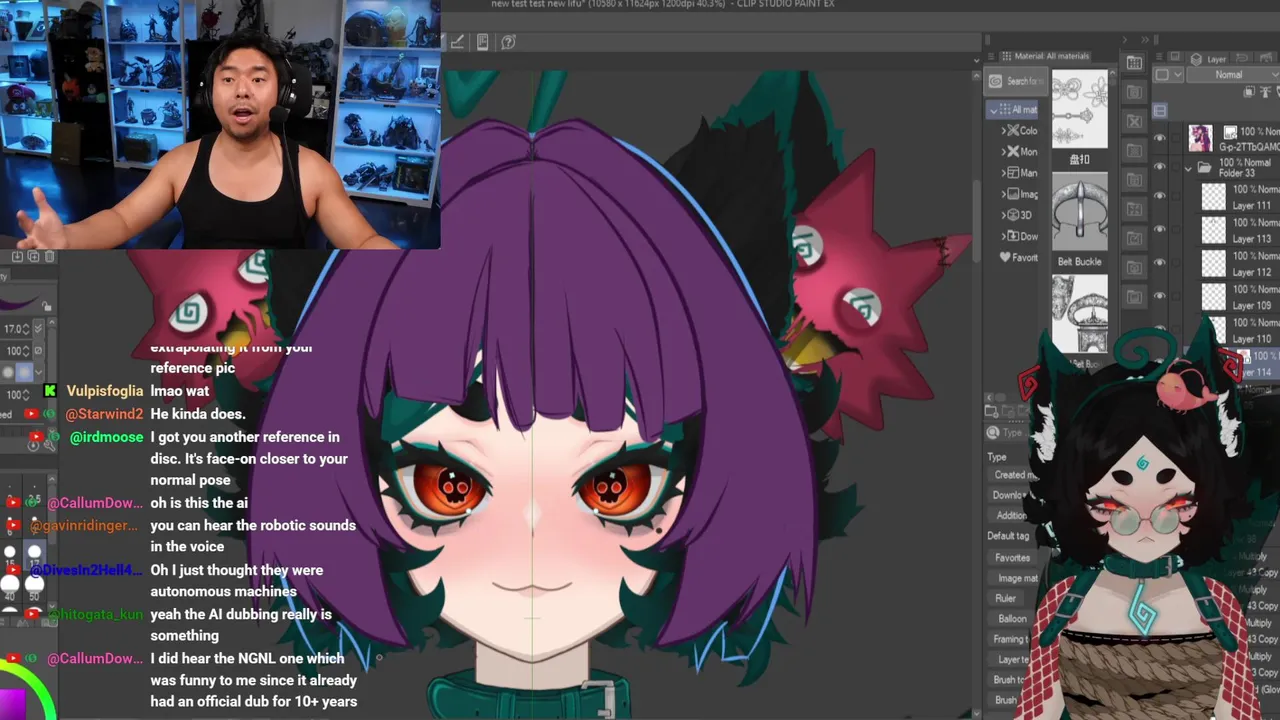Select the ornate buckle material thumbnail below Belt Buckle

1079,312
